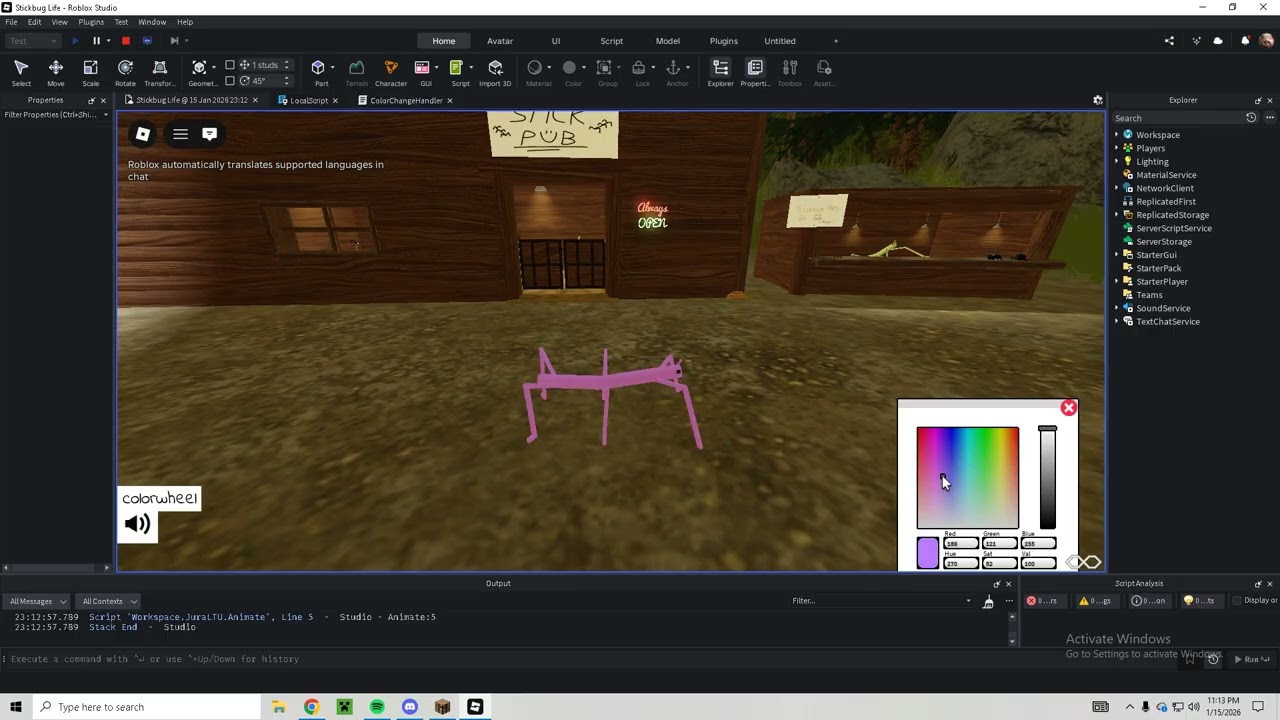The image size is (1280, 720).
Task: Expand the Workspace node in Explorer
Action: [x=1117, y=135]
